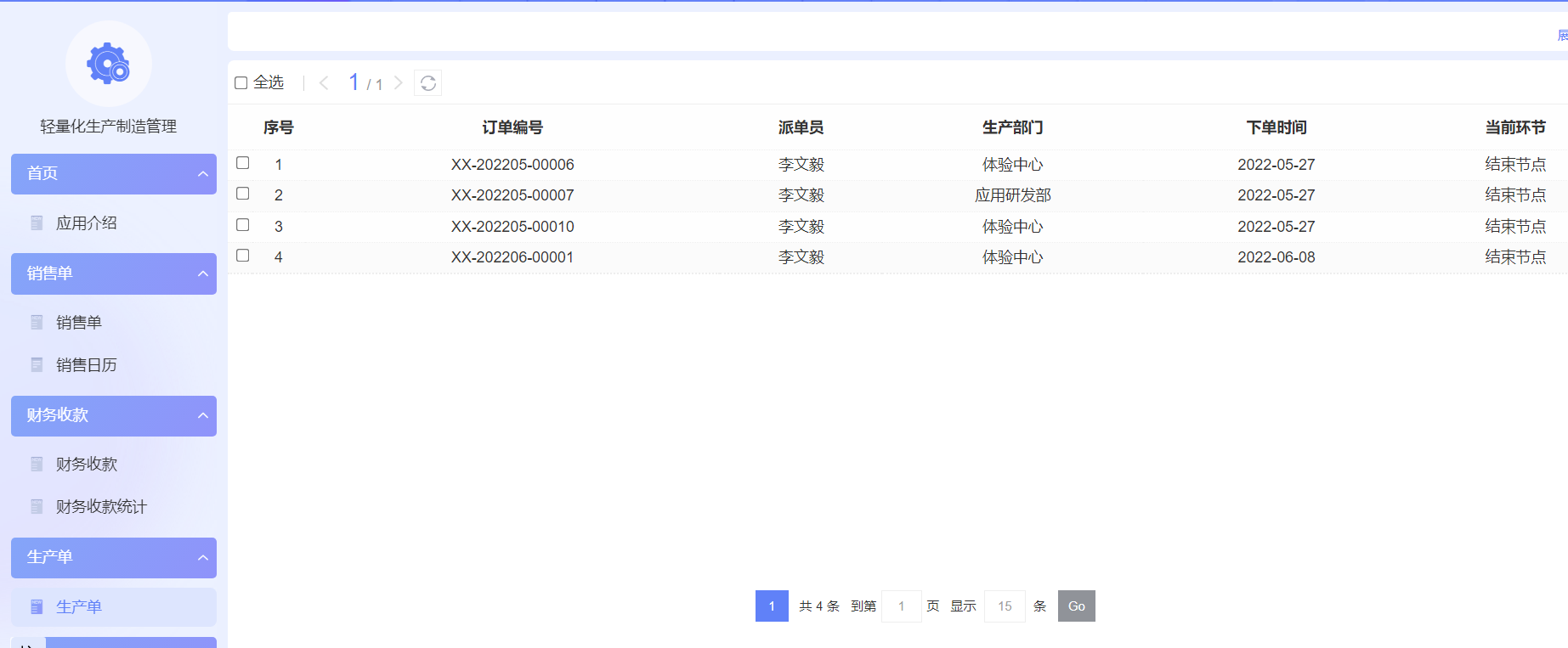The height and width of the screenshot is (648, 1568).
Task: Click the refresh icon in the table toolbar
Action: pos(428,83)
